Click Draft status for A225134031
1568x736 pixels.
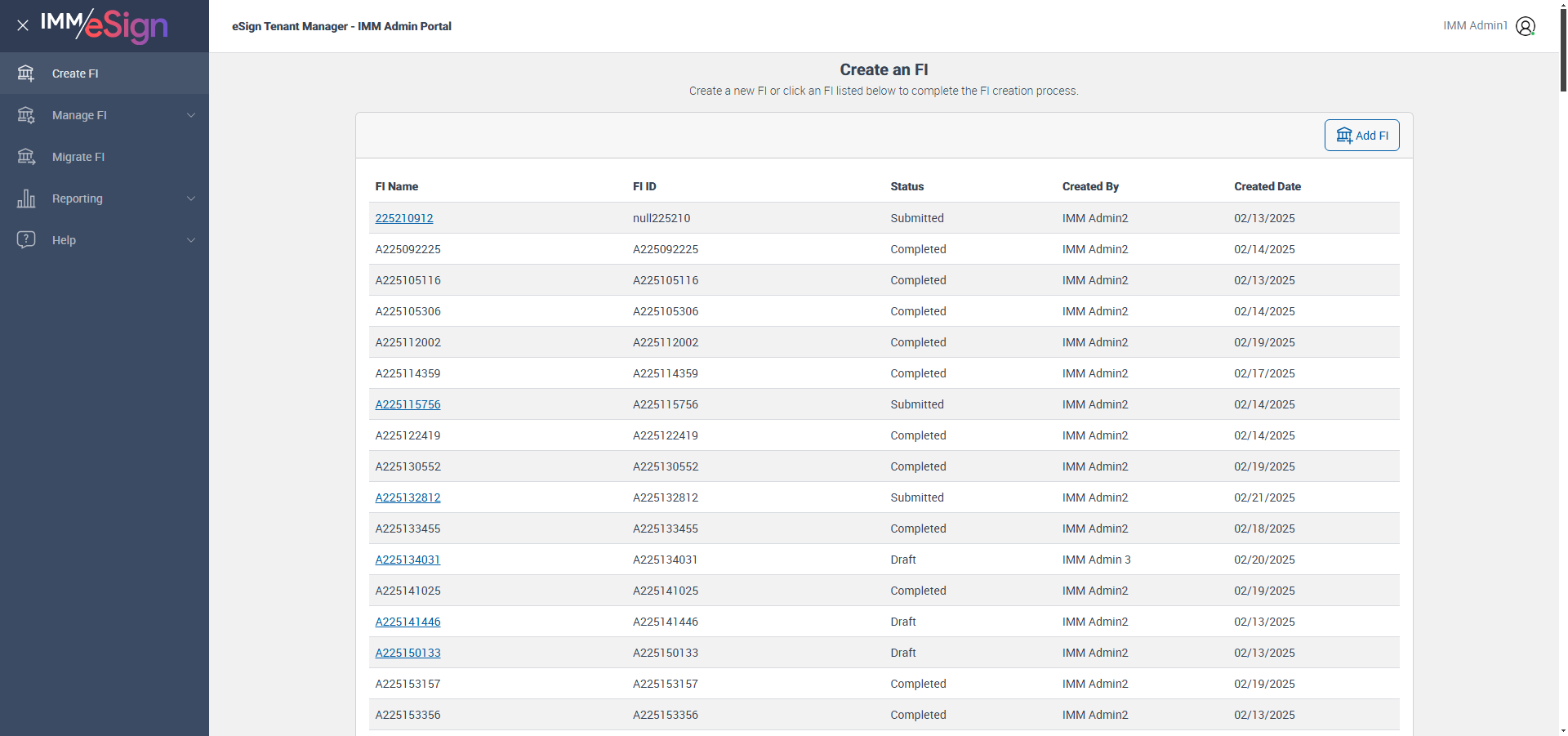click(903, 560)
